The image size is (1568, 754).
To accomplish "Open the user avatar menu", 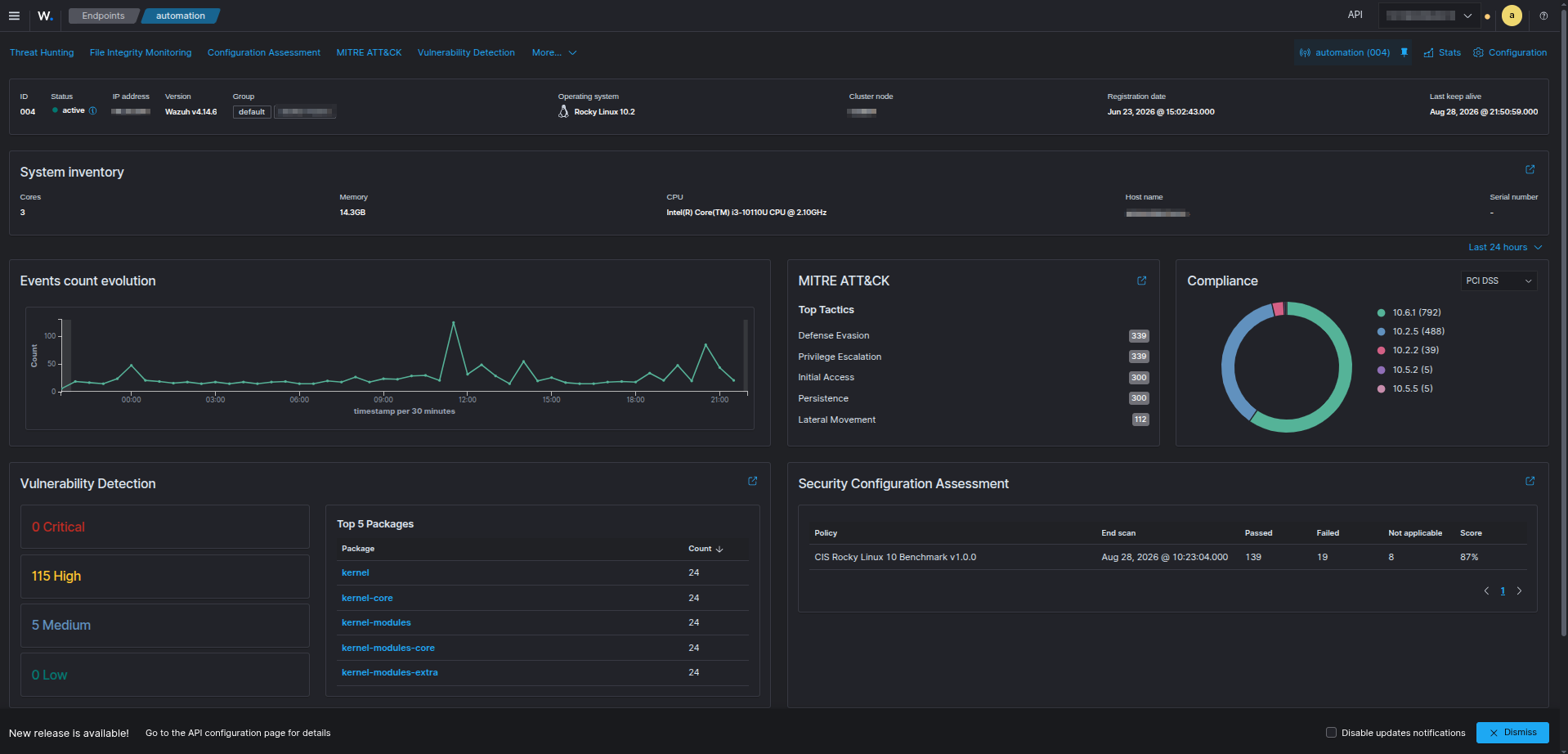I will point(1512,16).
